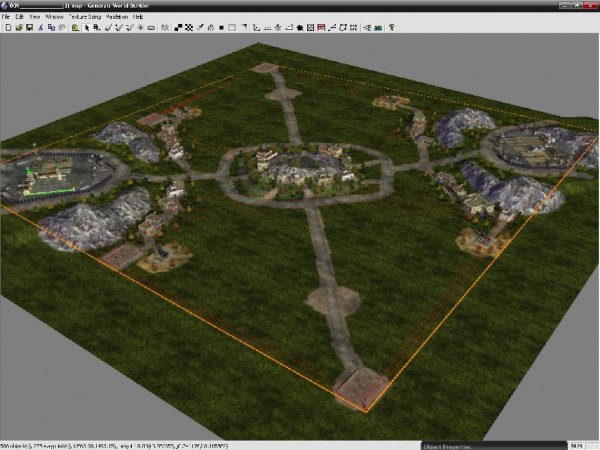
Task: Click the Open file folder icon
Action: 18,27
